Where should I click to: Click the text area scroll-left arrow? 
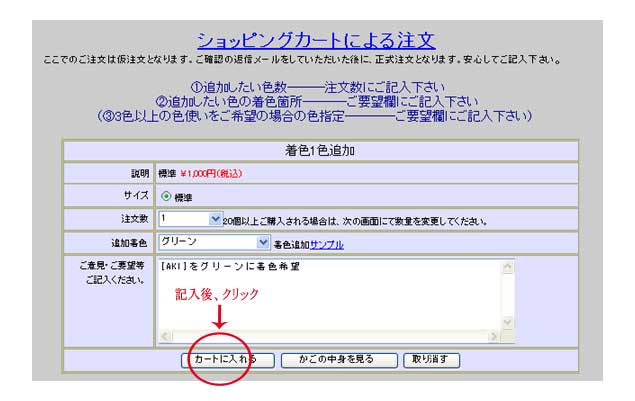tap(165, 336)
